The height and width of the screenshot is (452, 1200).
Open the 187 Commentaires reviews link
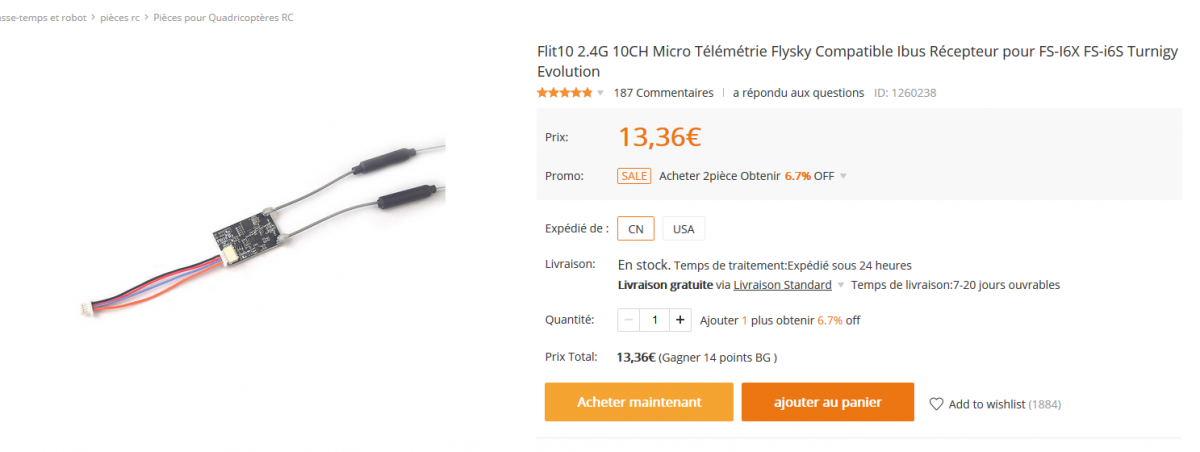(x=664, y=93)
